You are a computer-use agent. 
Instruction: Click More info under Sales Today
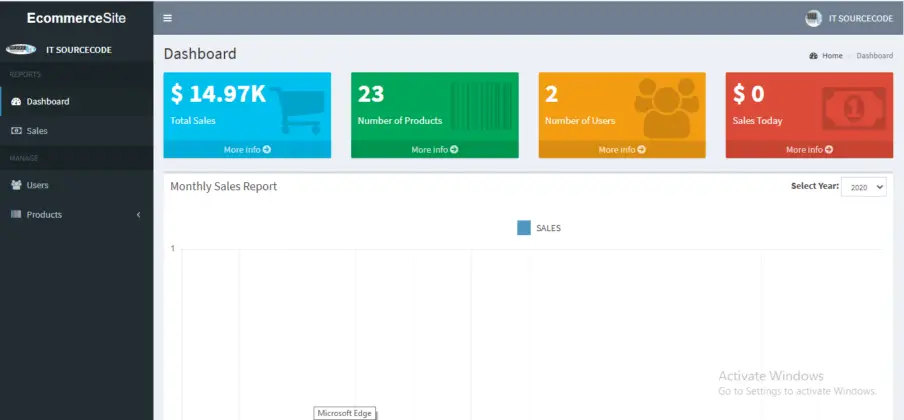[x=808, y=150]
